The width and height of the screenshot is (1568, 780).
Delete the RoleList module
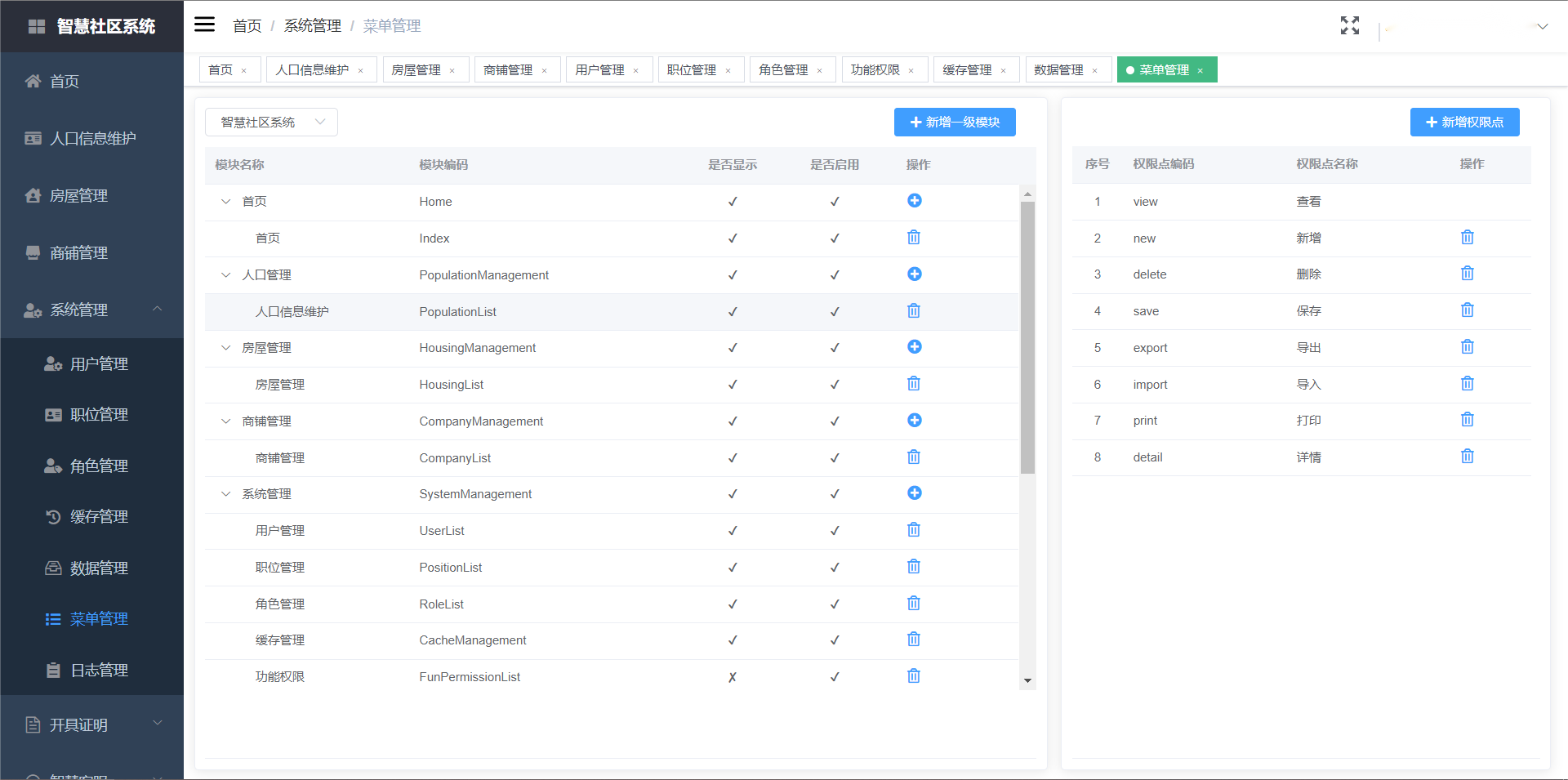914,604
